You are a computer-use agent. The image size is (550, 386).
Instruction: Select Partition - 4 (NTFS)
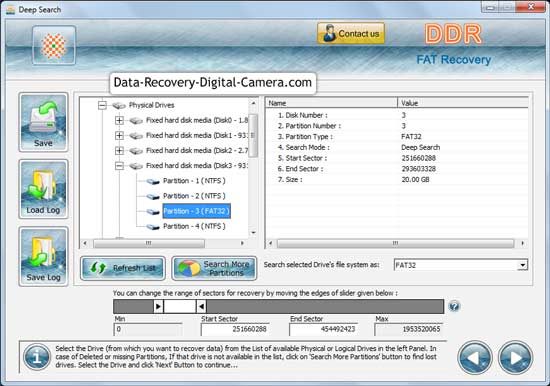coord(194,226)
